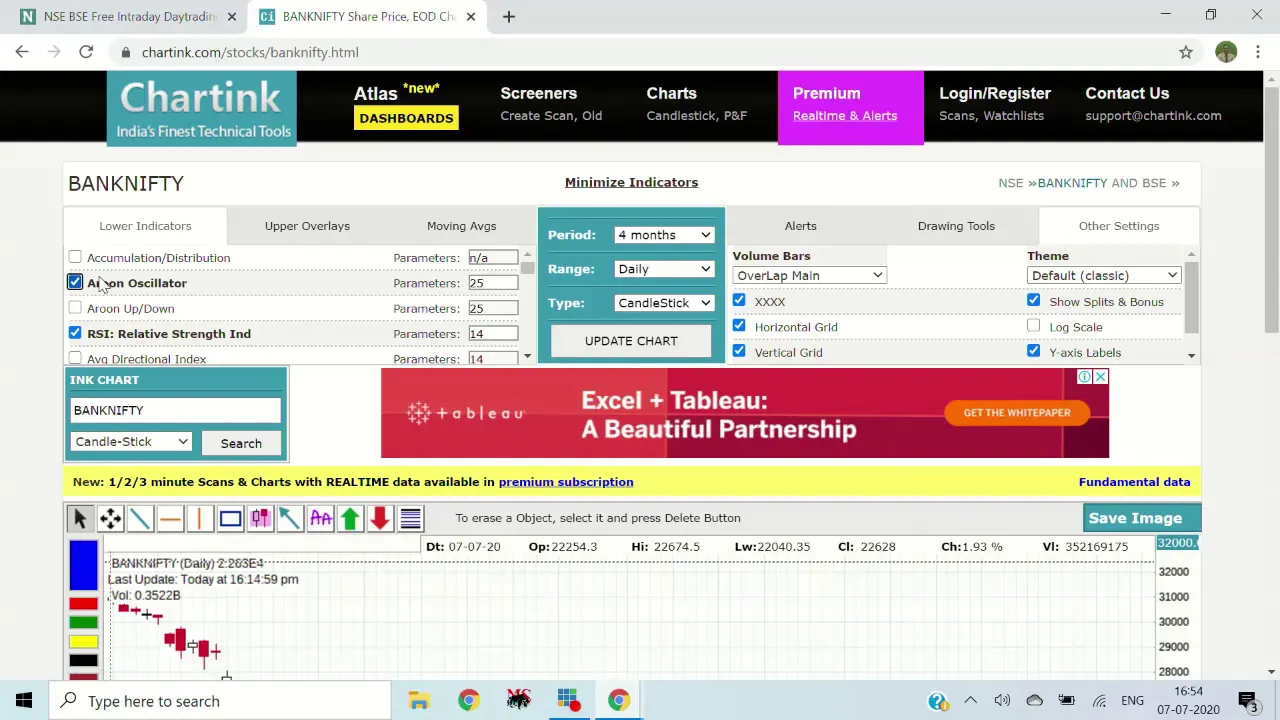Click the Minimize Indicators link
This screenshot has width=1280, height=720.
(x=631, y=182)
